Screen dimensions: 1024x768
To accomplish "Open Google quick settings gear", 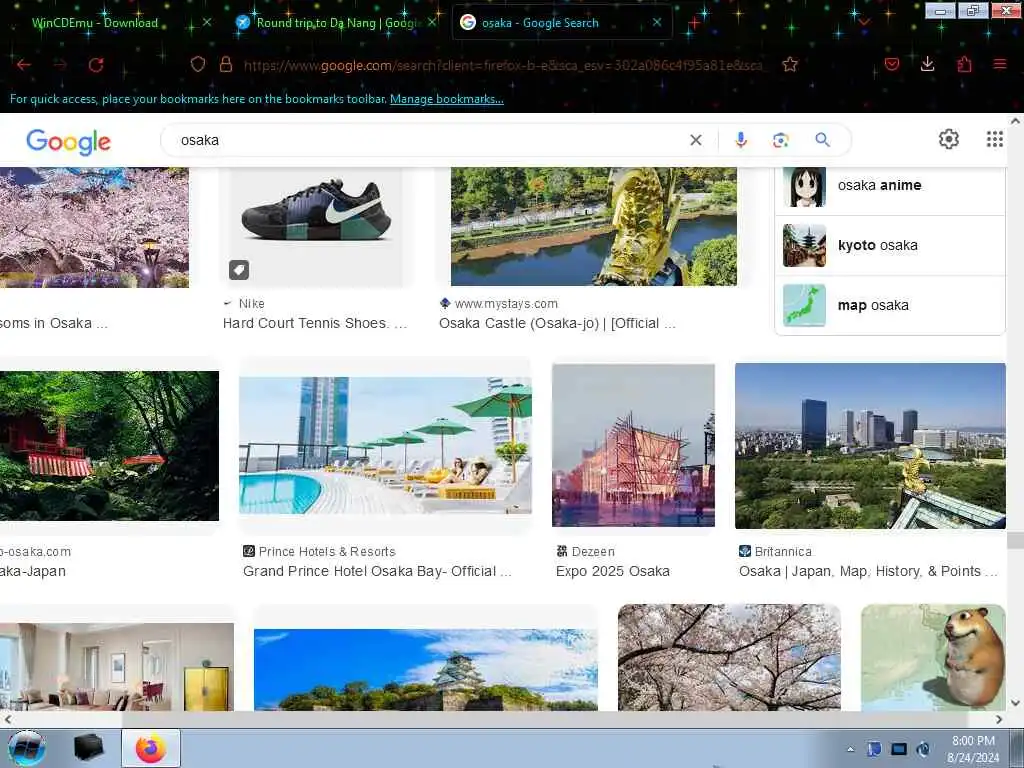I will [x=949, y=139].
